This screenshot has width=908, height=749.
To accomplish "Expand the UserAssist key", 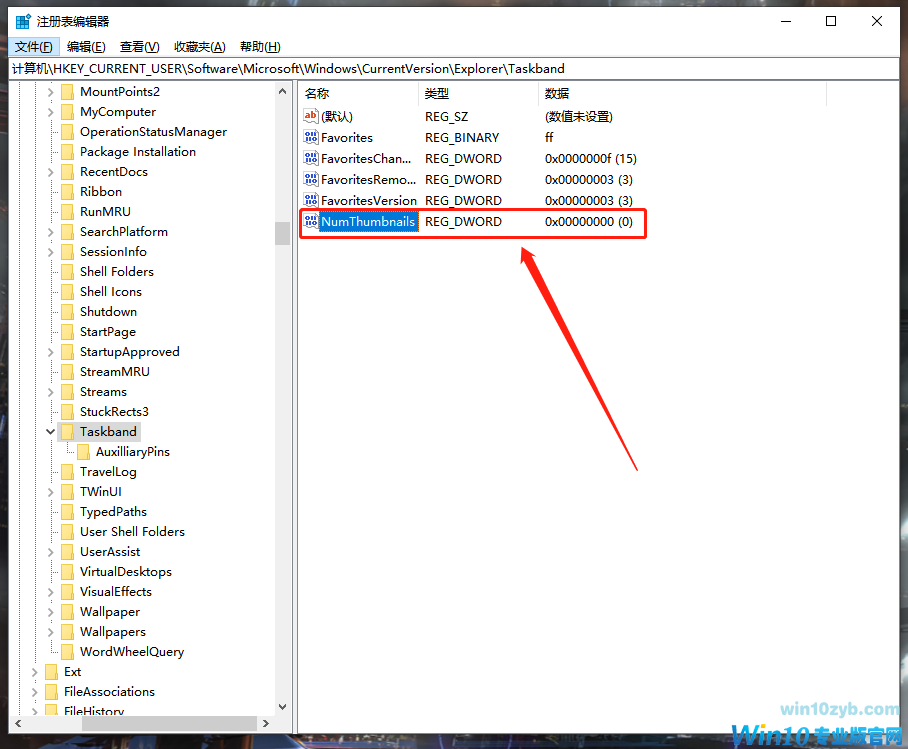I will [x=50, y=552].
